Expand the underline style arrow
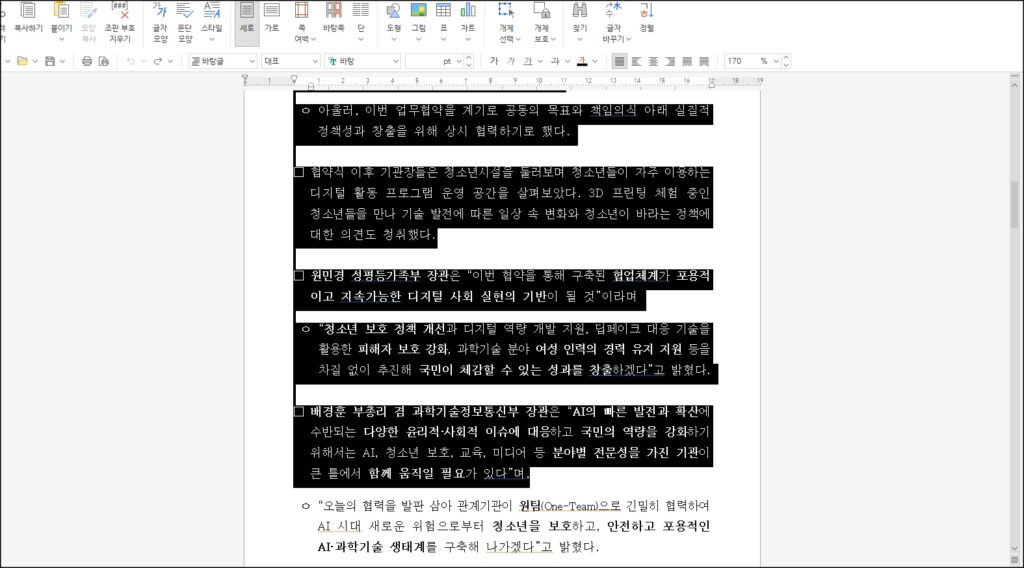Image resolution: width=1024 pixels, height=568 pixels. click(x=540, y=61)
